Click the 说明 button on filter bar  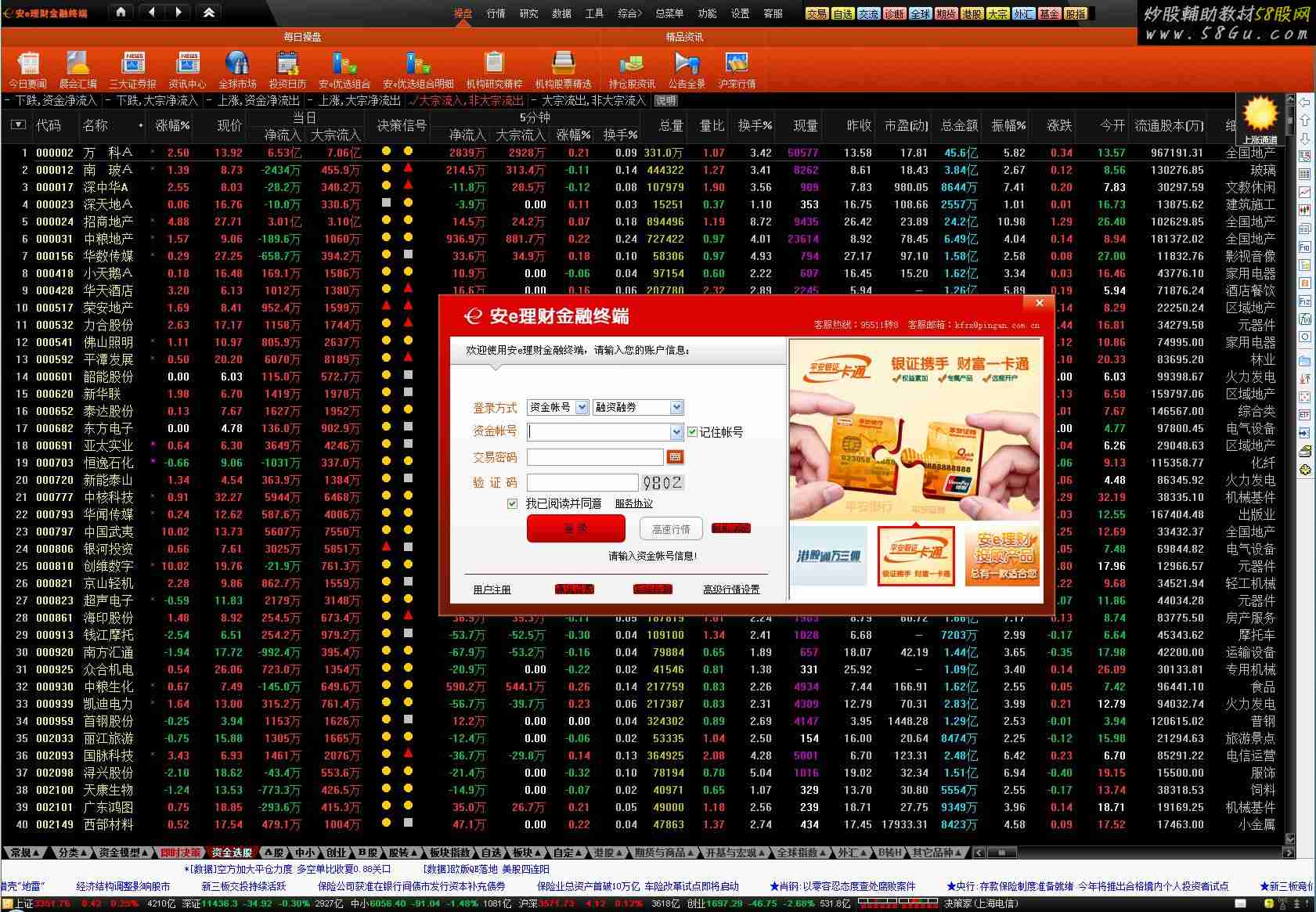coord(665,100)
